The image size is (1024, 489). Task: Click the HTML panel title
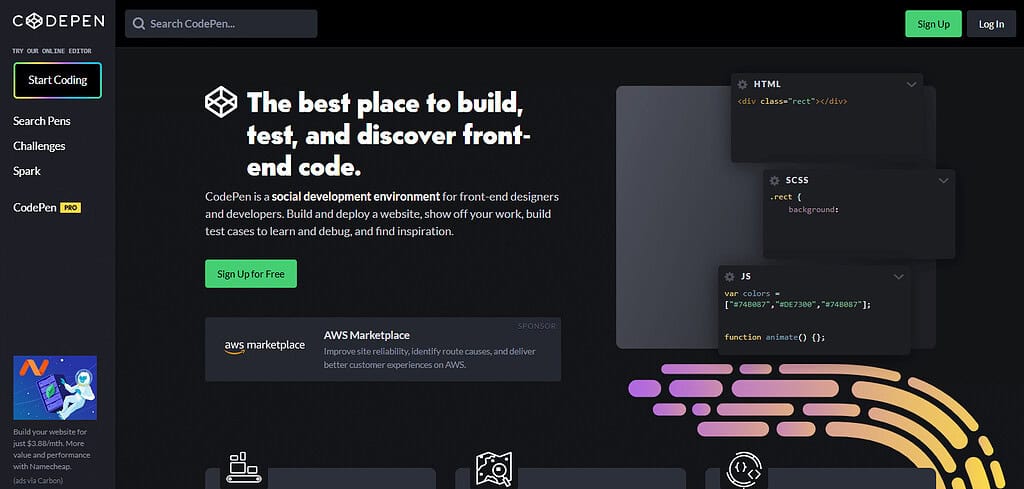[767, 84]
